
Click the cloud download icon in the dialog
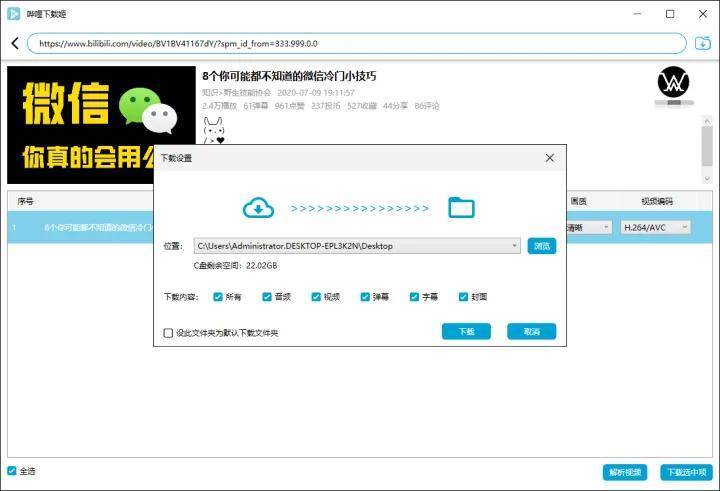pyautogui.click(x=258, y=208)
